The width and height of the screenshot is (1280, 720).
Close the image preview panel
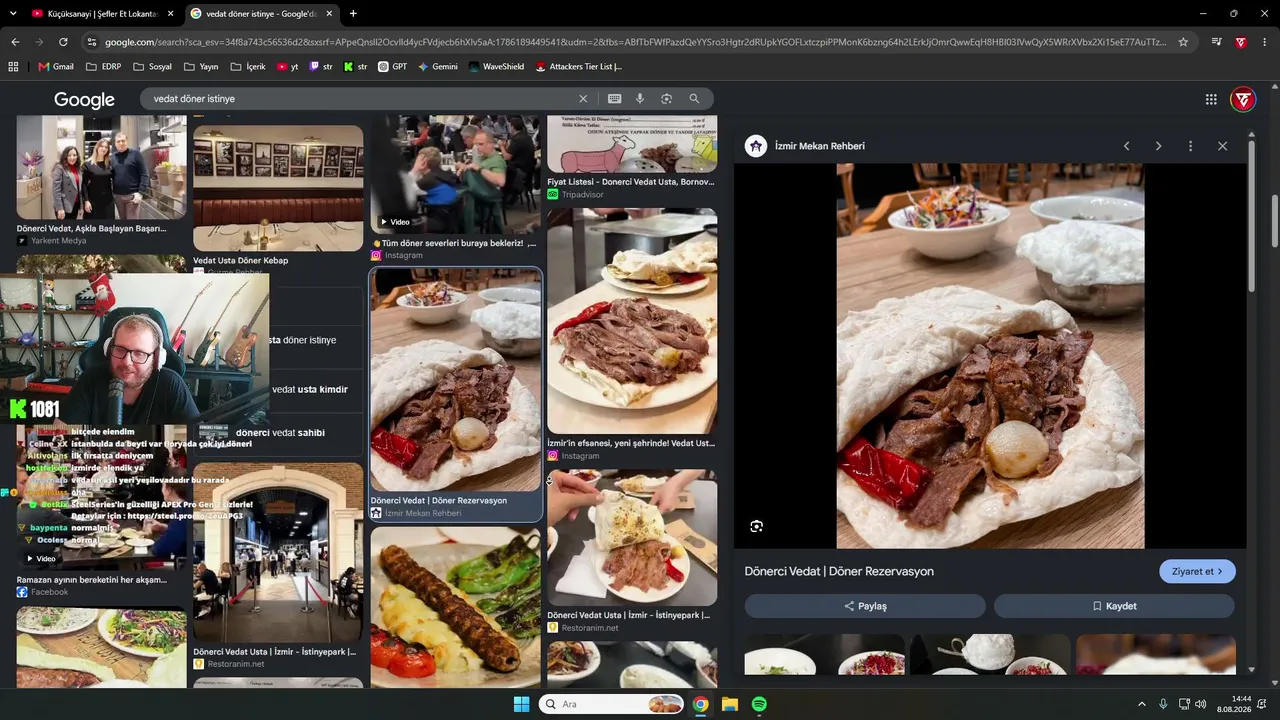(1222, 146)
